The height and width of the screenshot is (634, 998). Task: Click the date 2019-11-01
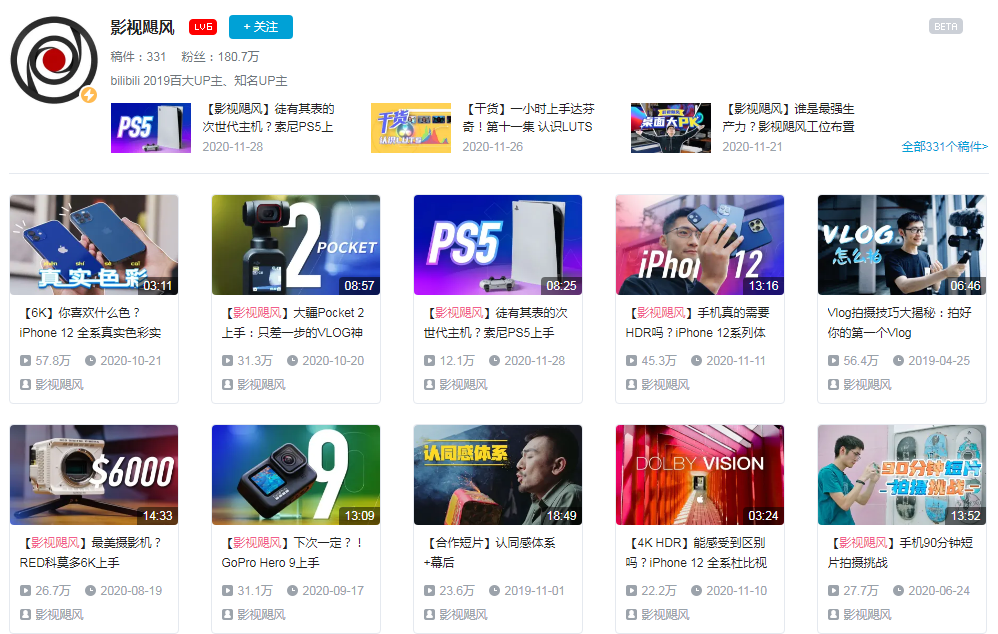point(535,591)
